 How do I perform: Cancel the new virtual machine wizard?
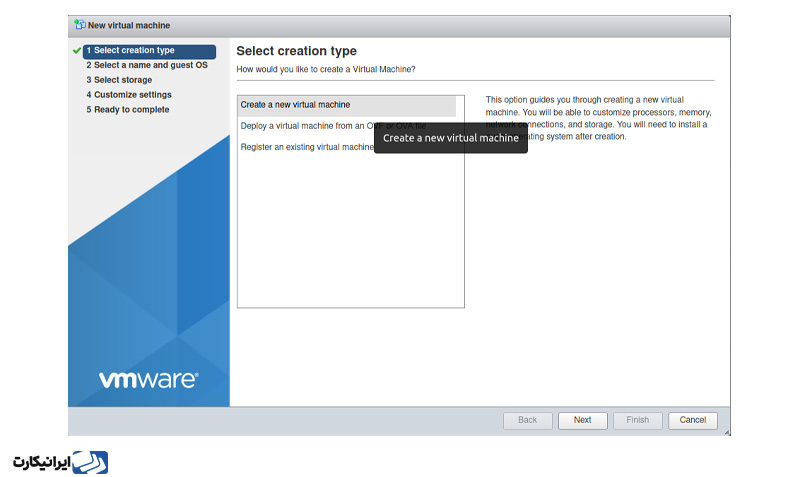coord(693,420)
